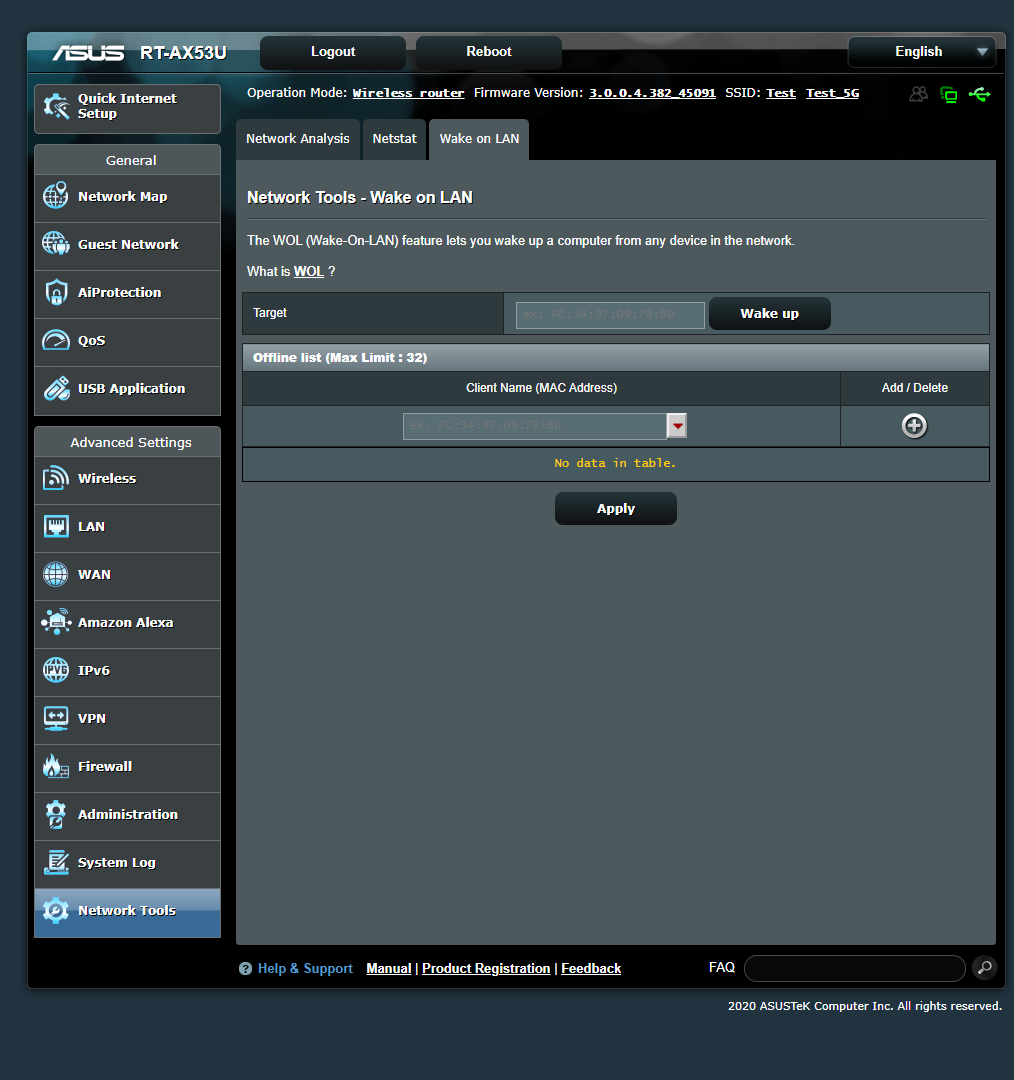The width and height of the screenshot is (1014, 1080).
Task: Expand the offline client MAC dropdown arrow
Action: click(x=677, y=426)
